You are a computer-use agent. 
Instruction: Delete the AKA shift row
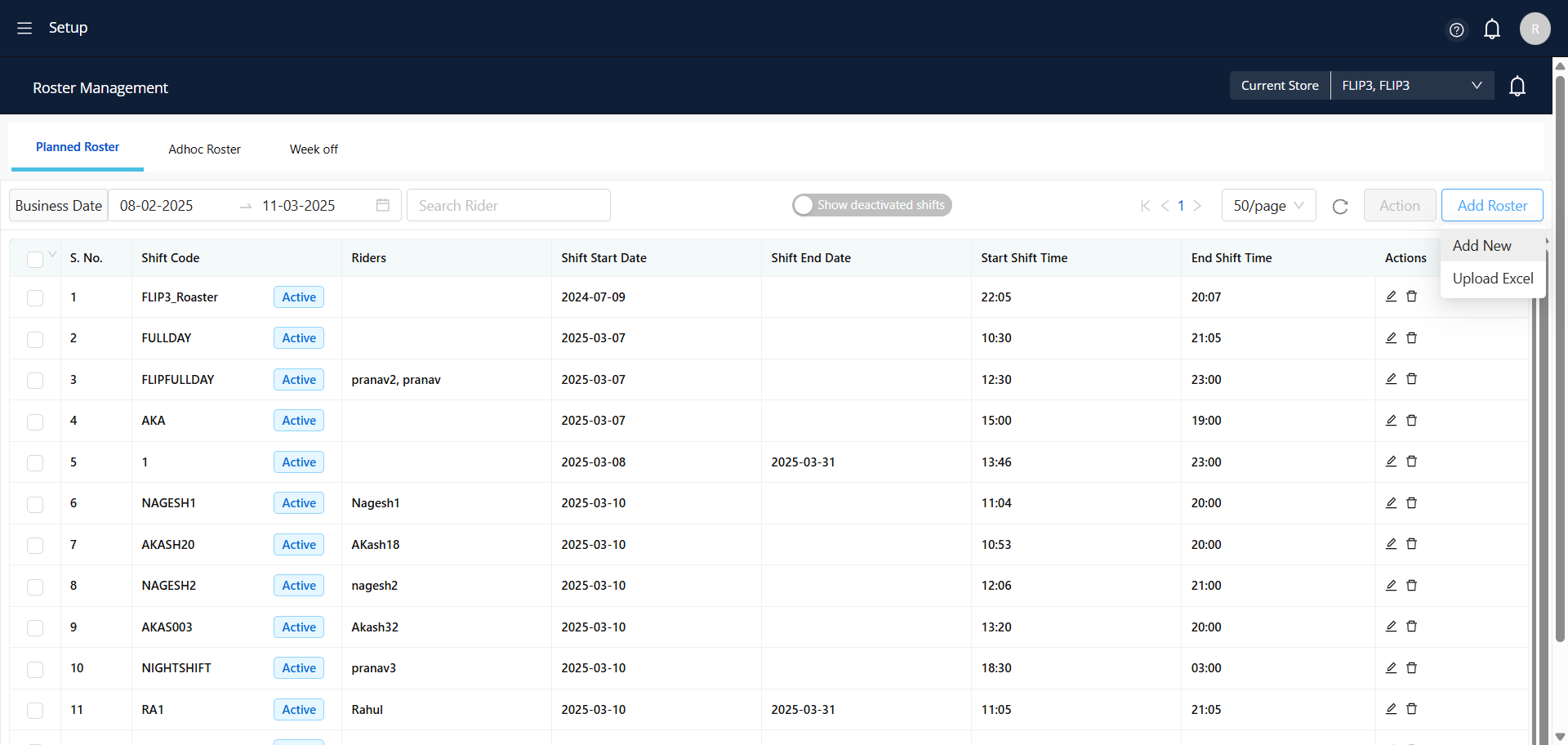(x=1411, y=420)
